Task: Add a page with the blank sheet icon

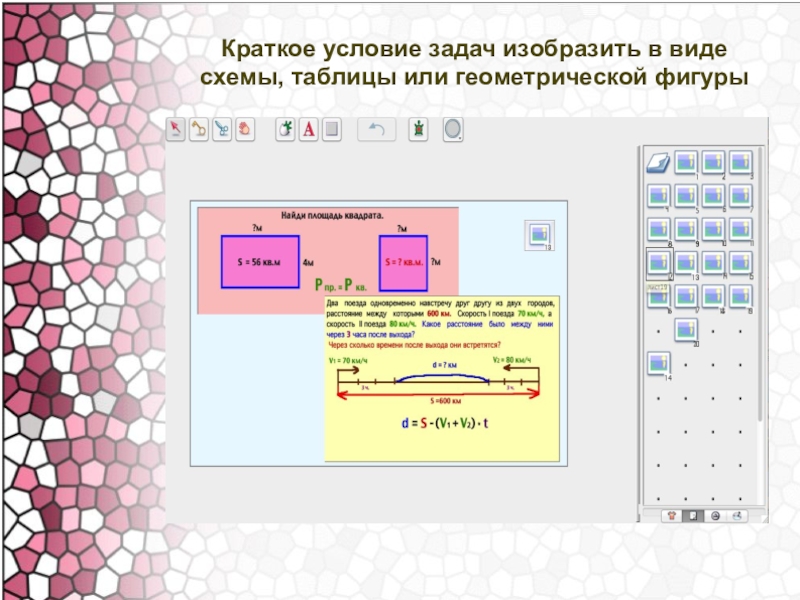Action: tap(658, 164)
